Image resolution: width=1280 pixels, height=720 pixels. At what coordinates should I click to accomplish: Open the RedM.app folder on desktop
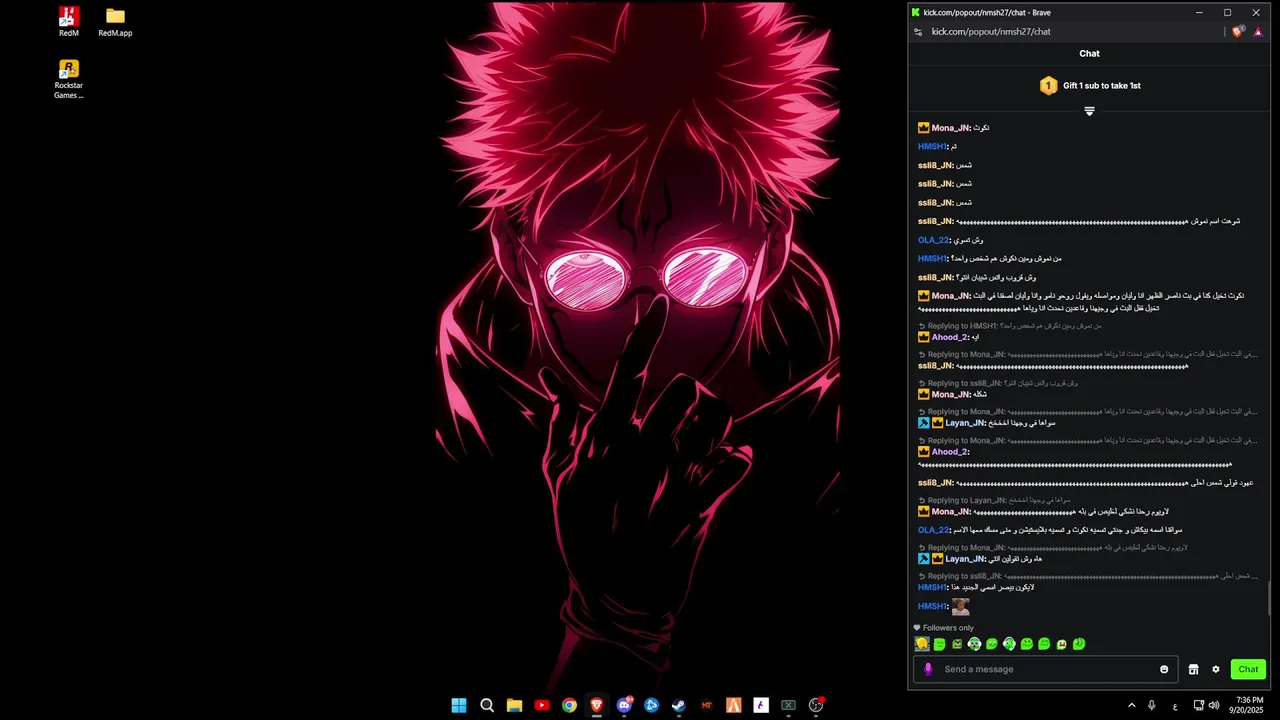(115, 21)
